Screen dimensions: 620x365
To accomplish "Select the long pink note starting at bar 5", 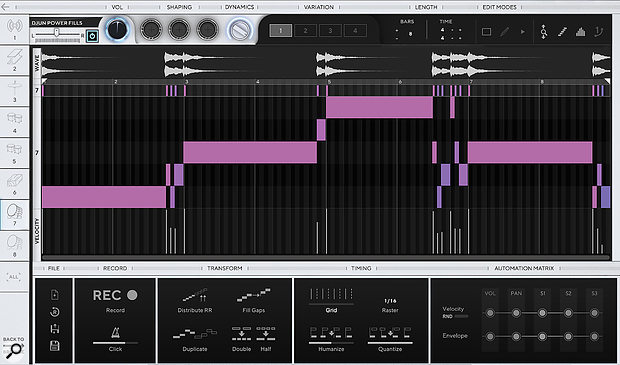I will point(380,107).
